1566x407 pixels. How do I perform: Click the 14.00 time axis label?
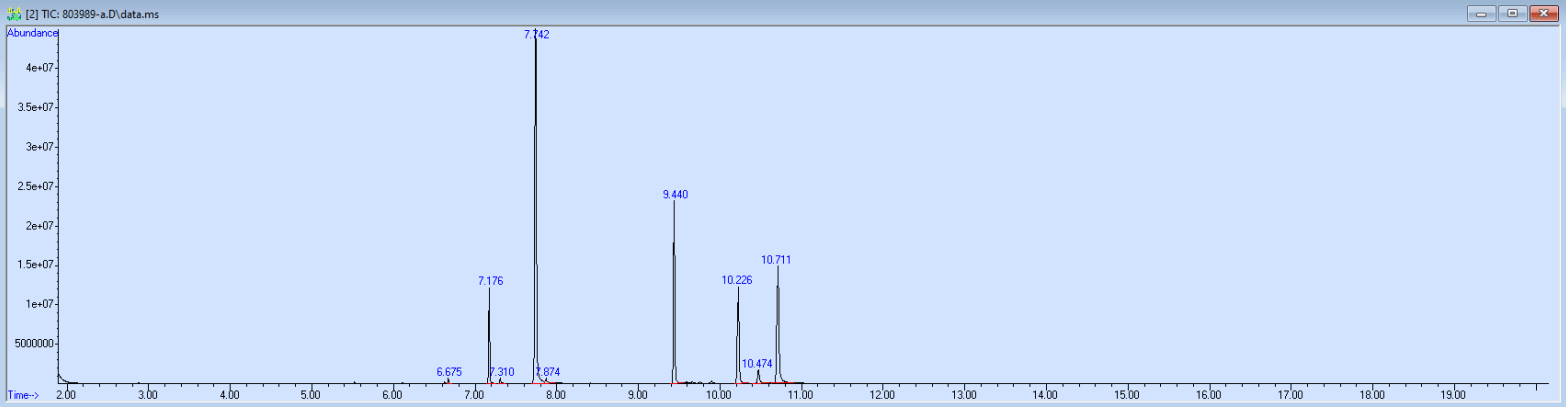click(x=1045, y=396)
